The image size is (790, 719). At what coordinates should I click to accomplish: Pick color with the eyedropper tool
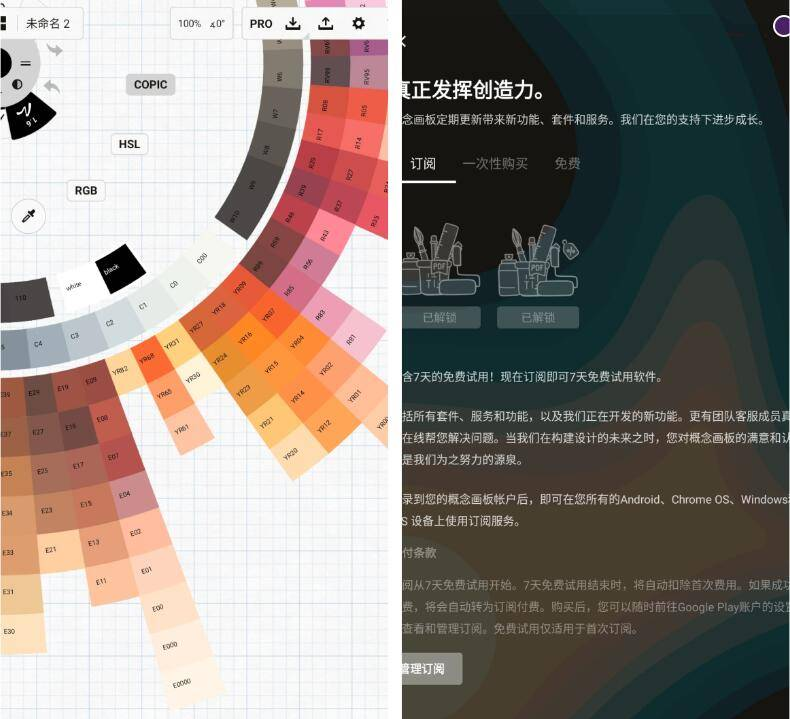(x=30, y=217)
